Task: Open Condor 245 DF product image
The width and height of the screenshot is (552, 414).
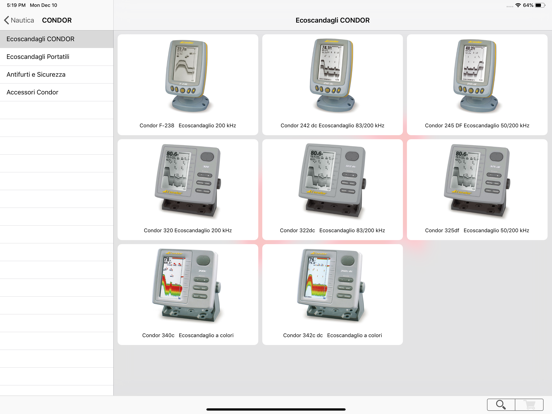Action: pos(477,76)
